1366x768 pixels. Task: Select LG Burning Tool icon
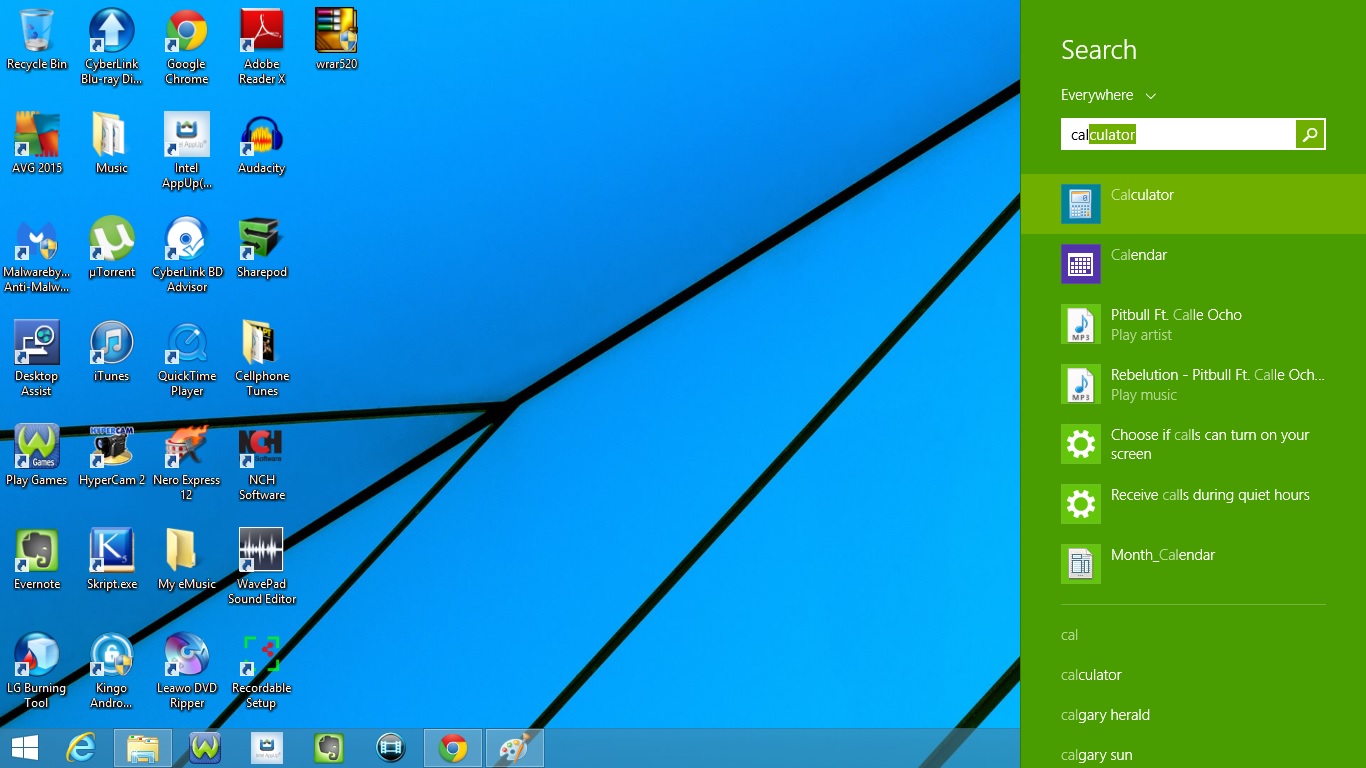37,671
